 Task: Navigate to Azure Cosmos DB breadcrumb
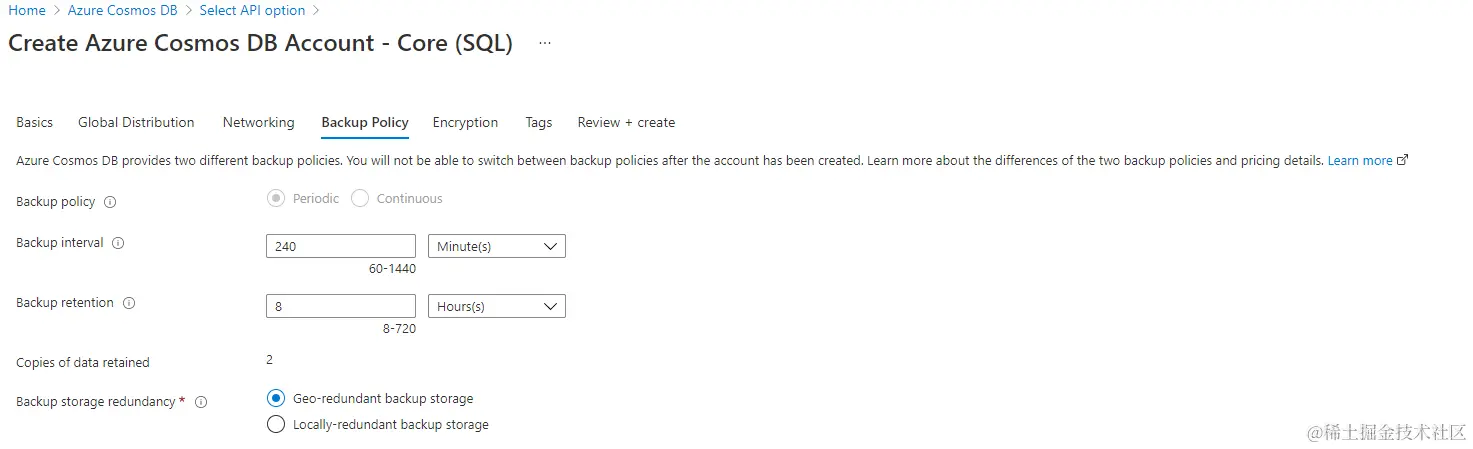(x=122, y=10)
